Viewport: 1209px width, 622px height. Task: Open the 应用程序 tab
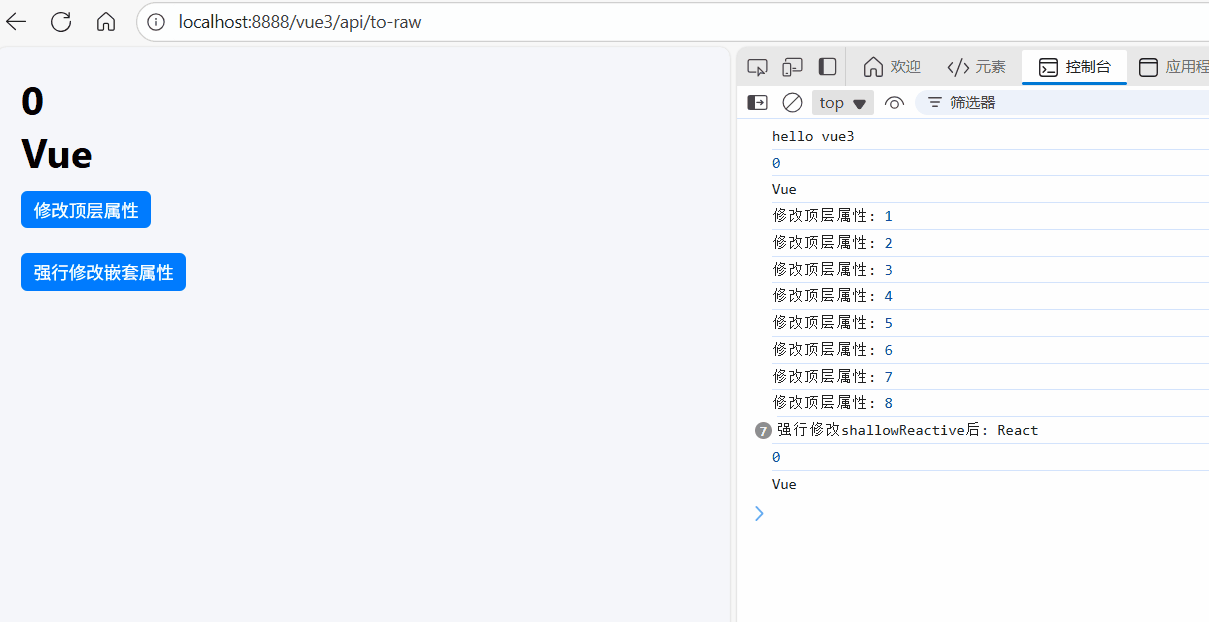tap(1173, 67)
